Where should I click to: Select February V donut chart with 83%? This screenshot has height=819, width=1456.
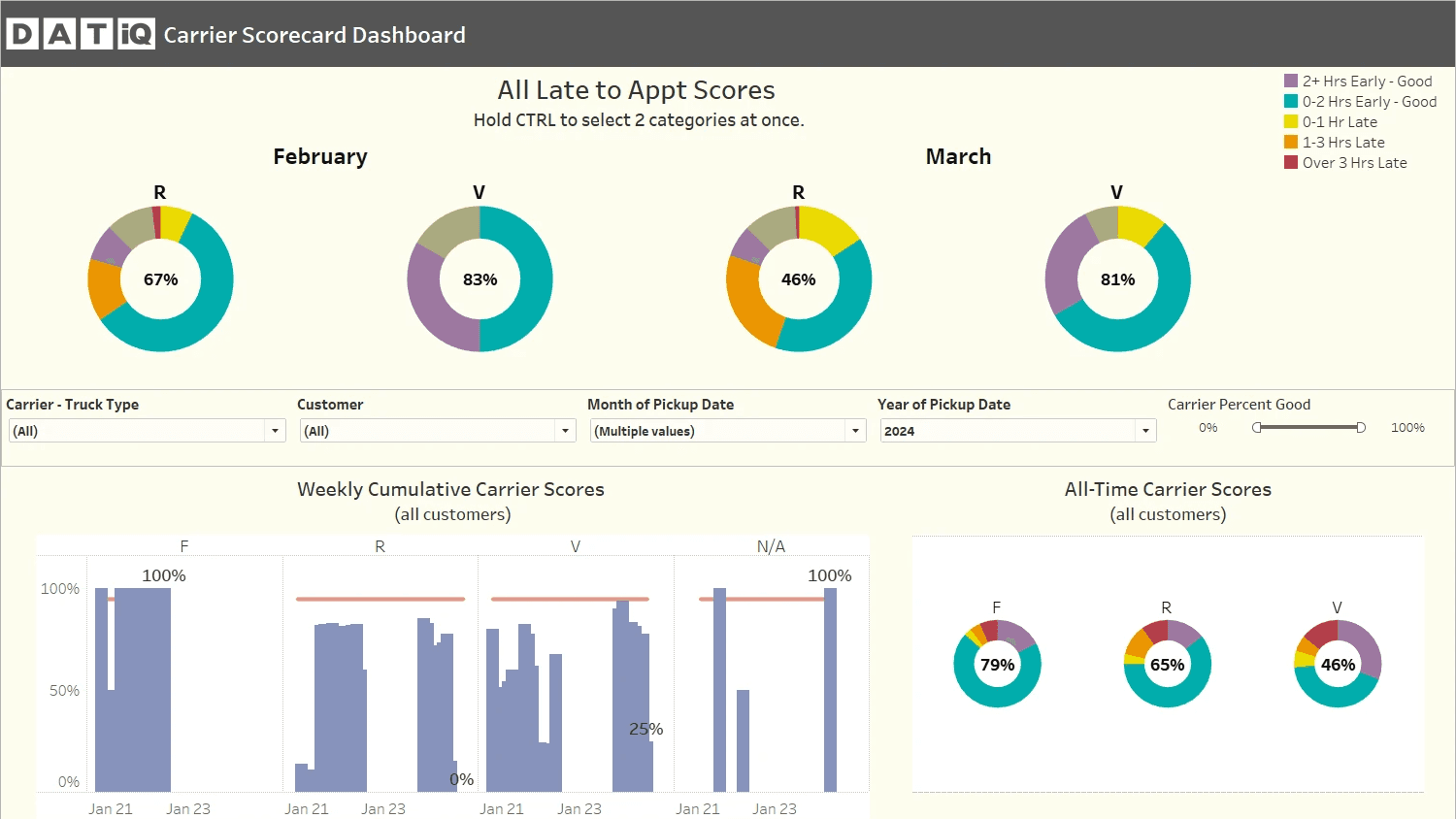tap(480, 279)
